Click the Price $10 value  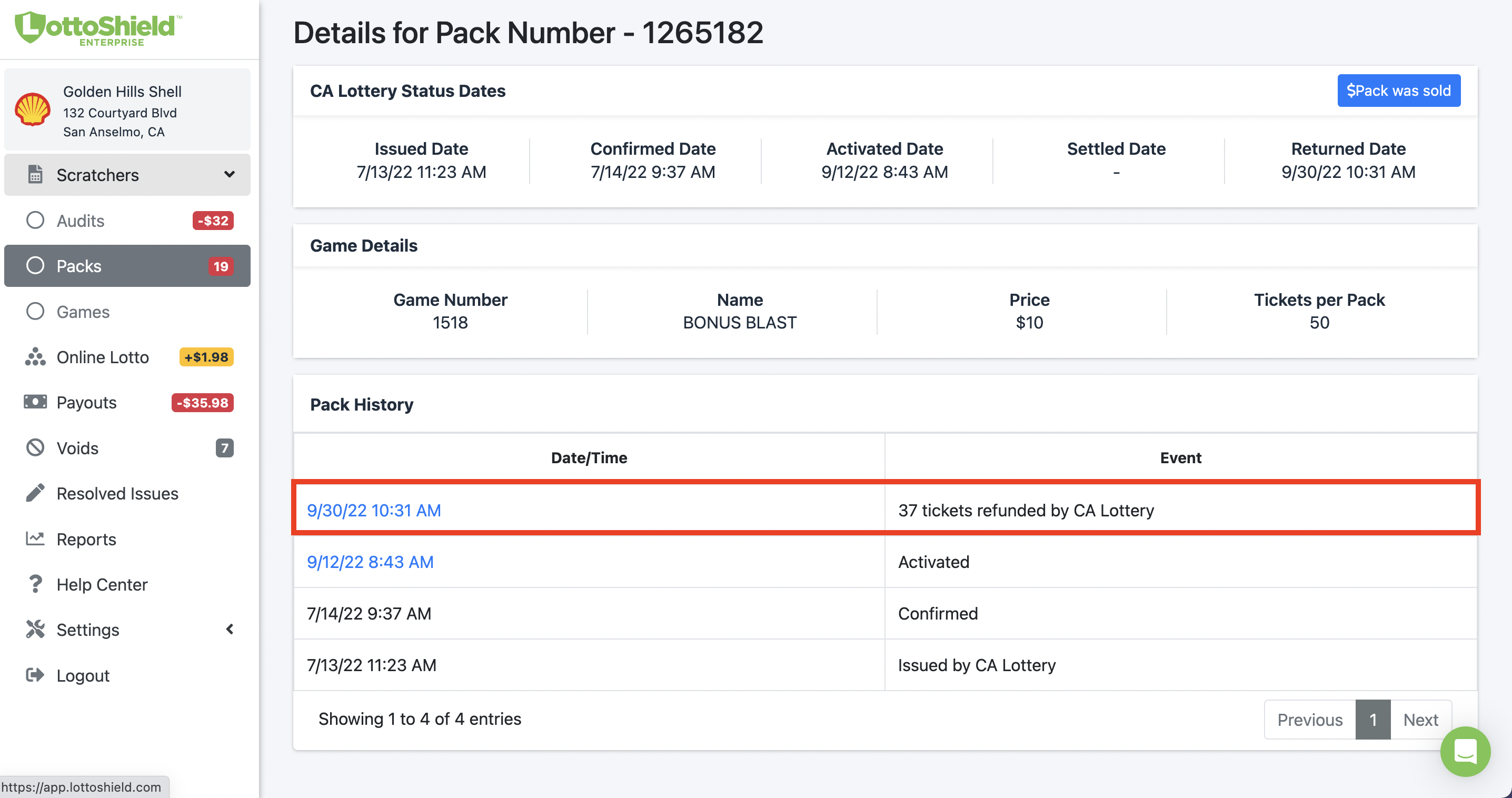point(1030,322)
